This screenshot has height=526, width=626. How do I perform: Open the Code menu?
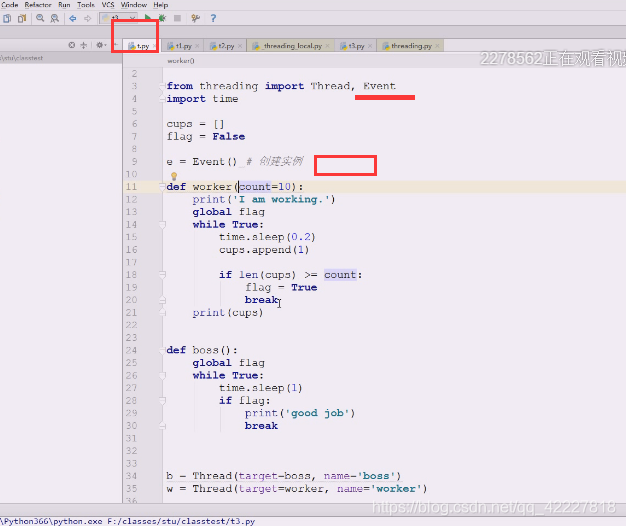pyautogui.click(x=10, y=5)
